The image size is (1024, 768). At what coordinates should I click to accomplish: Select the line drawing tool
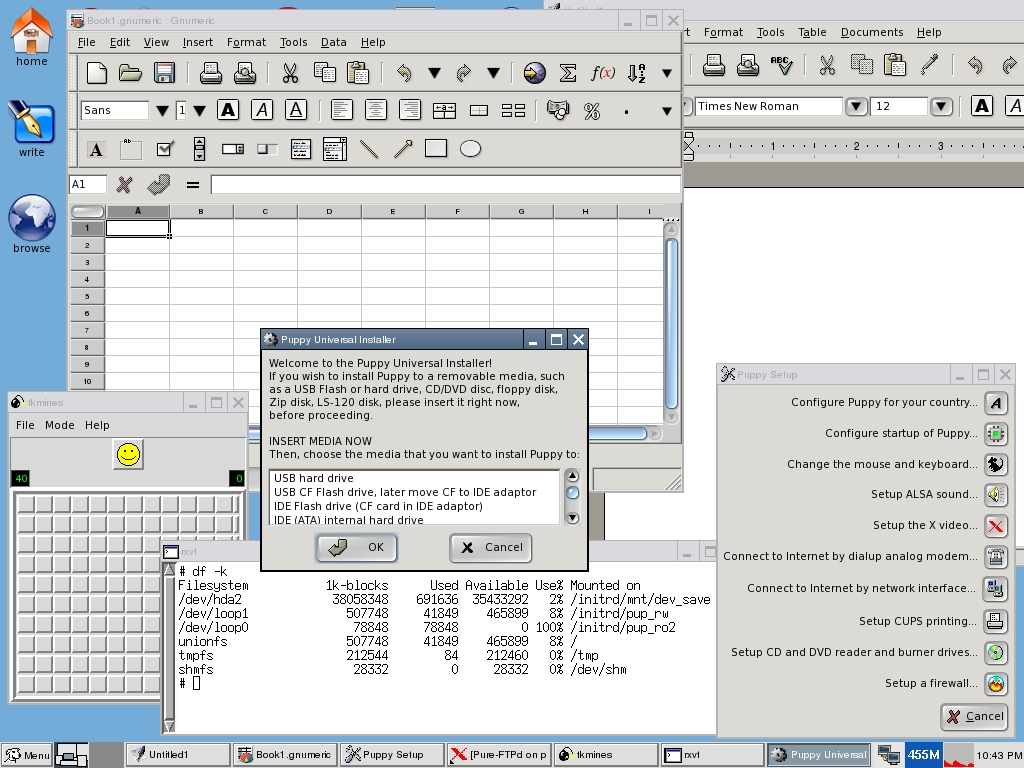[369, 149]
